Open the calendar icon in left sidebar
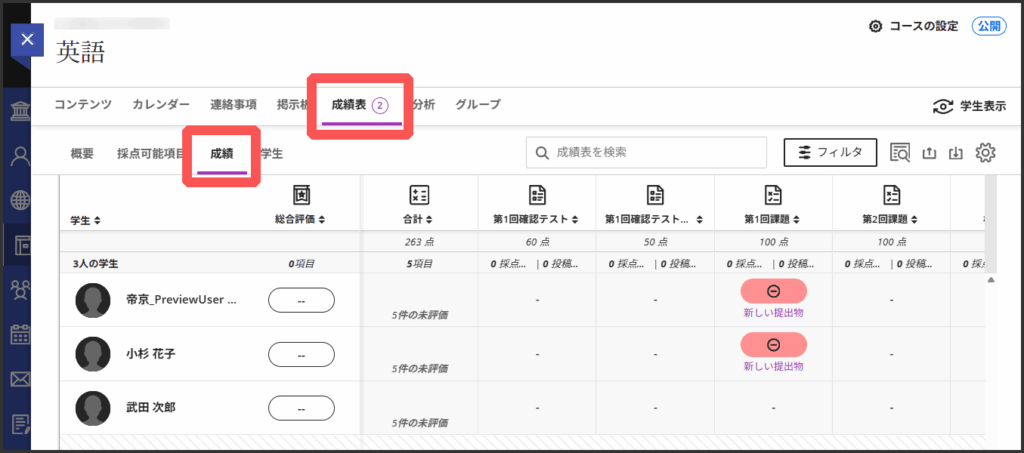 tap(19, 335)
